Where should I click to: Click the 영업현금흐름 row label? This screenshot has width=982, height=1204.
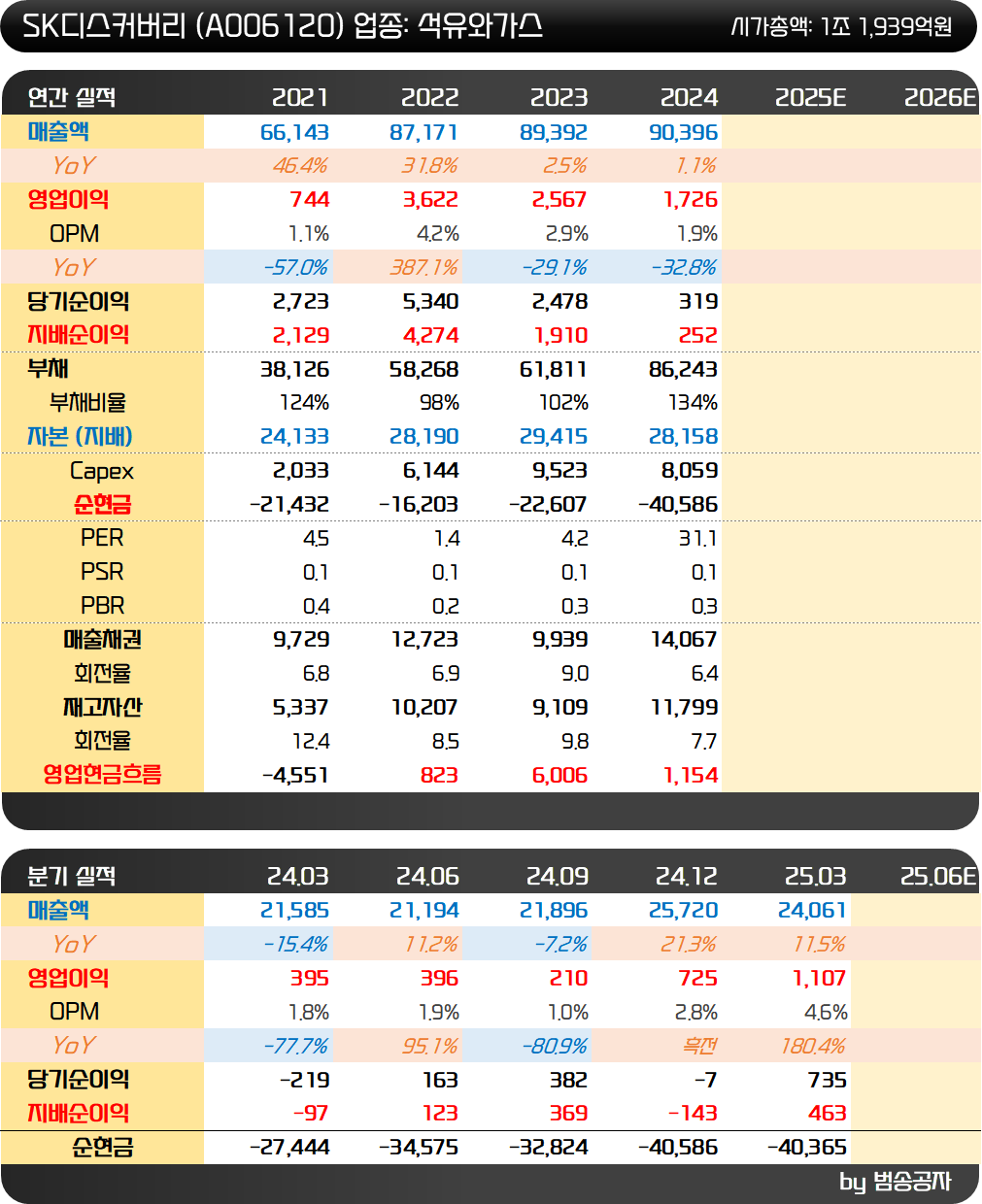click(x=102, y=775)
